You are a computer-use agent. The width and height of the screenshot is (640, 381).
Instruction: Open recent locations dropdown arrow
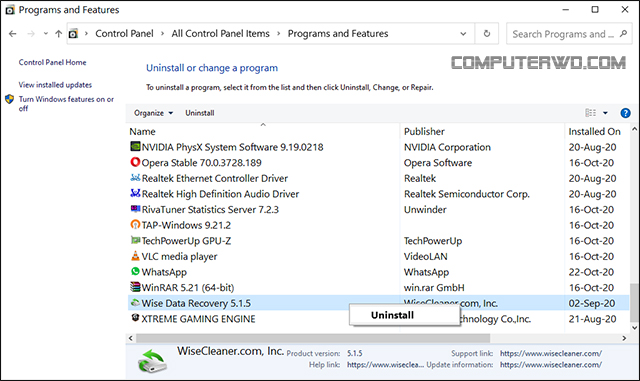[46, 33]
